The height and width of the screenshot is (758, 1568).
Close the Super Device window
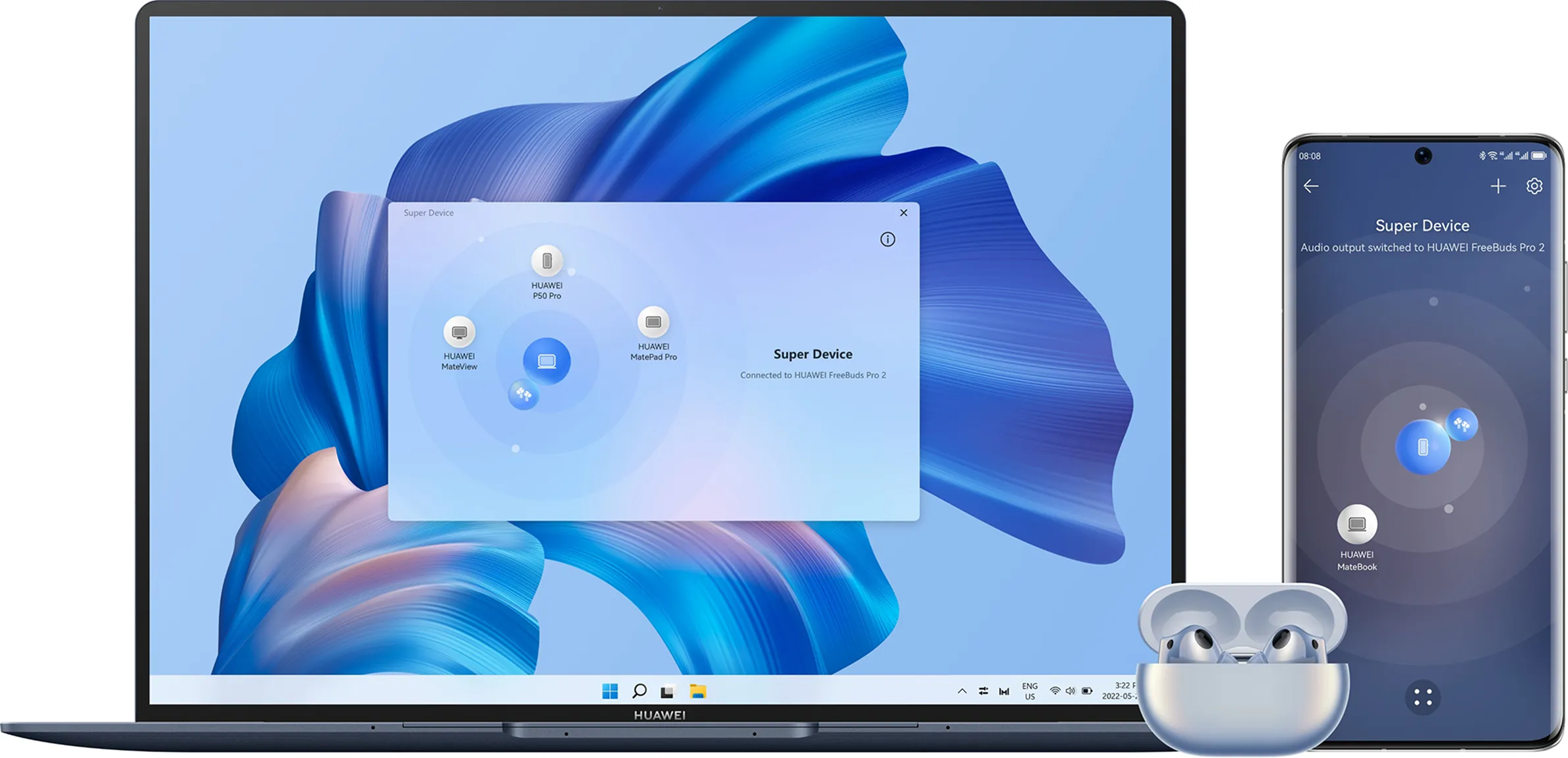click(903, 212)
